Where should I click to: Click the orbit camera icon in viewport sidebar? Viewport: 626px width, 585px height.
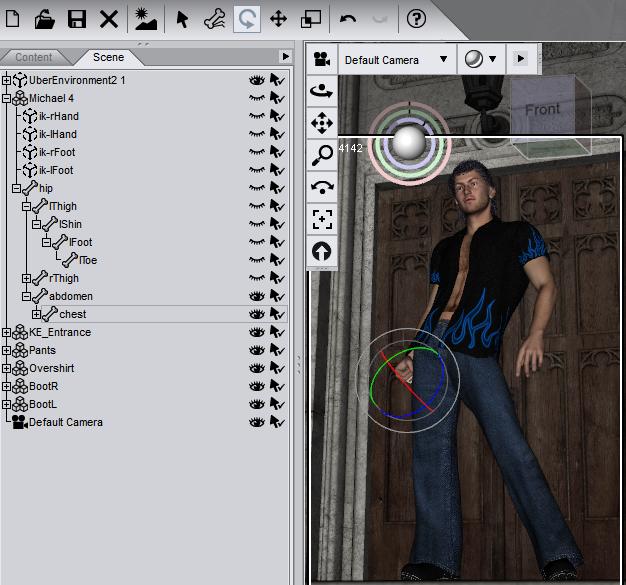coord(322,91)
